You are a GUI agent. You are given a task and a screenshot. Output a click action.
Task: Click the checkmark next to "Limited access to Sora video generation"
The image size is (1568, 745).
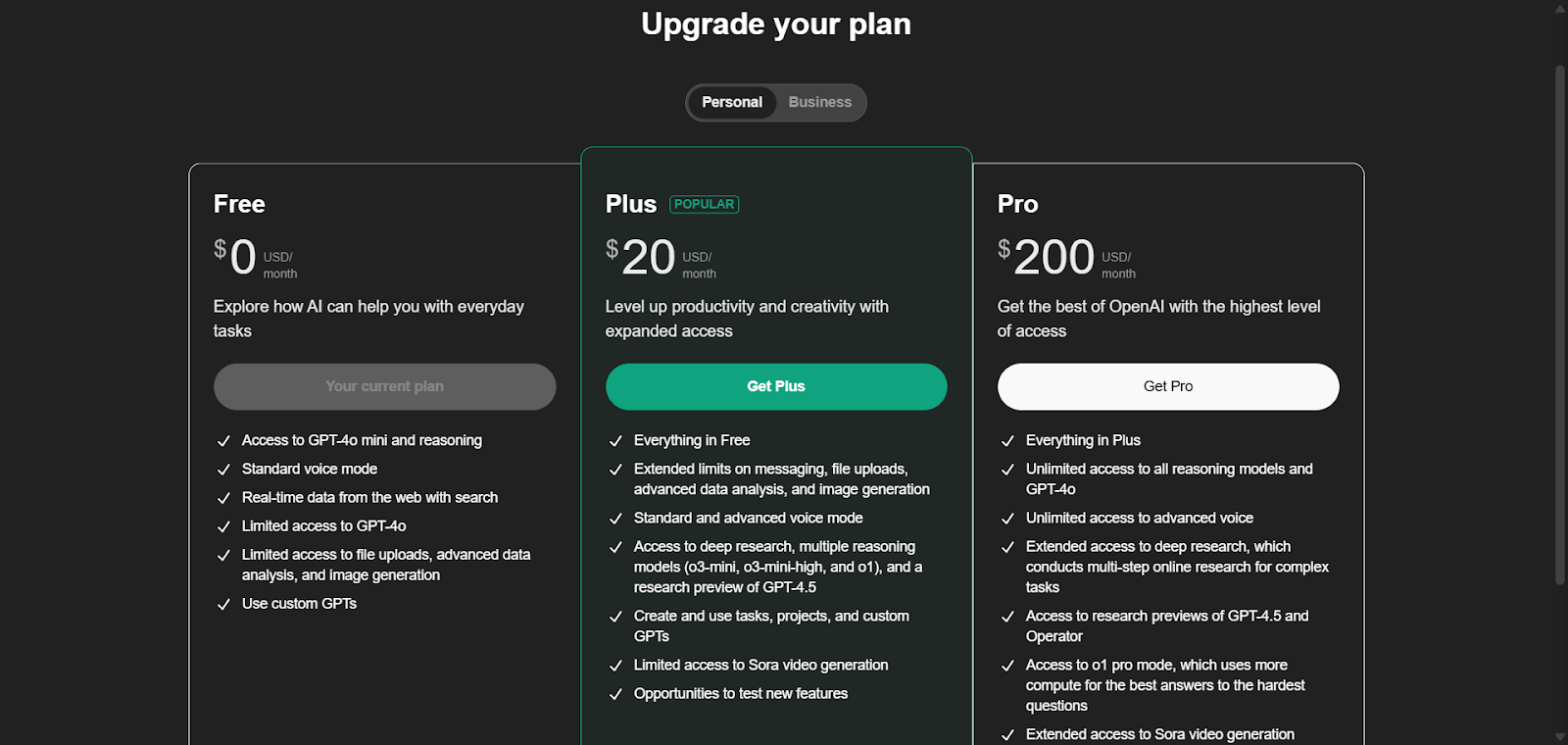615,666
